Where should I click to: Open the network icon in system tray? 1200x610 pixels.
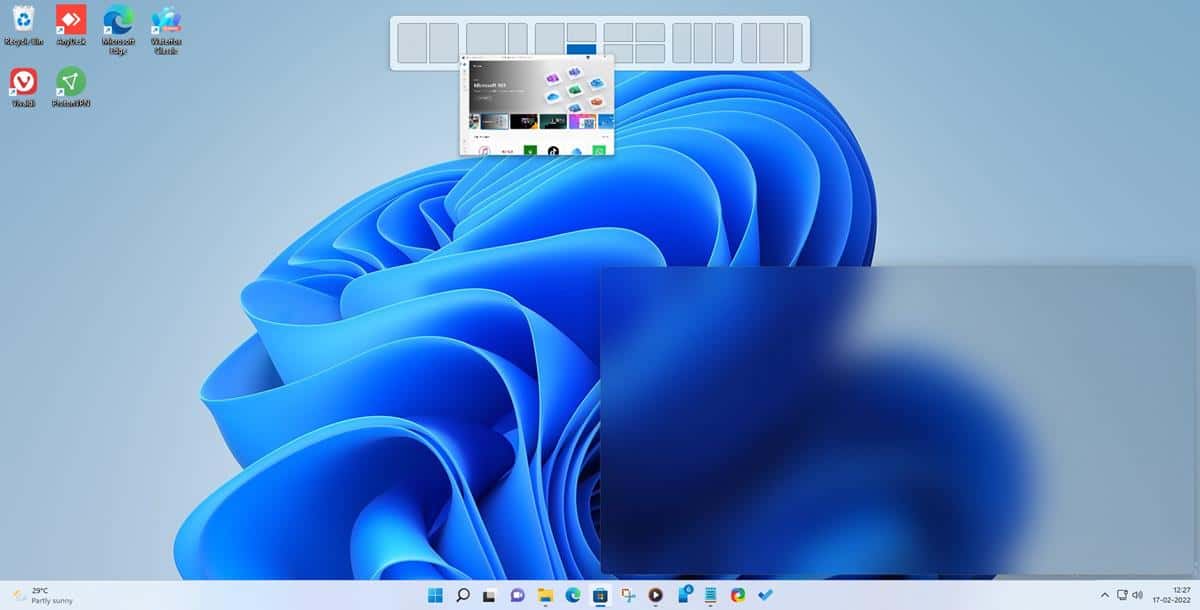pyautogui.click(x=1122, y=595)
